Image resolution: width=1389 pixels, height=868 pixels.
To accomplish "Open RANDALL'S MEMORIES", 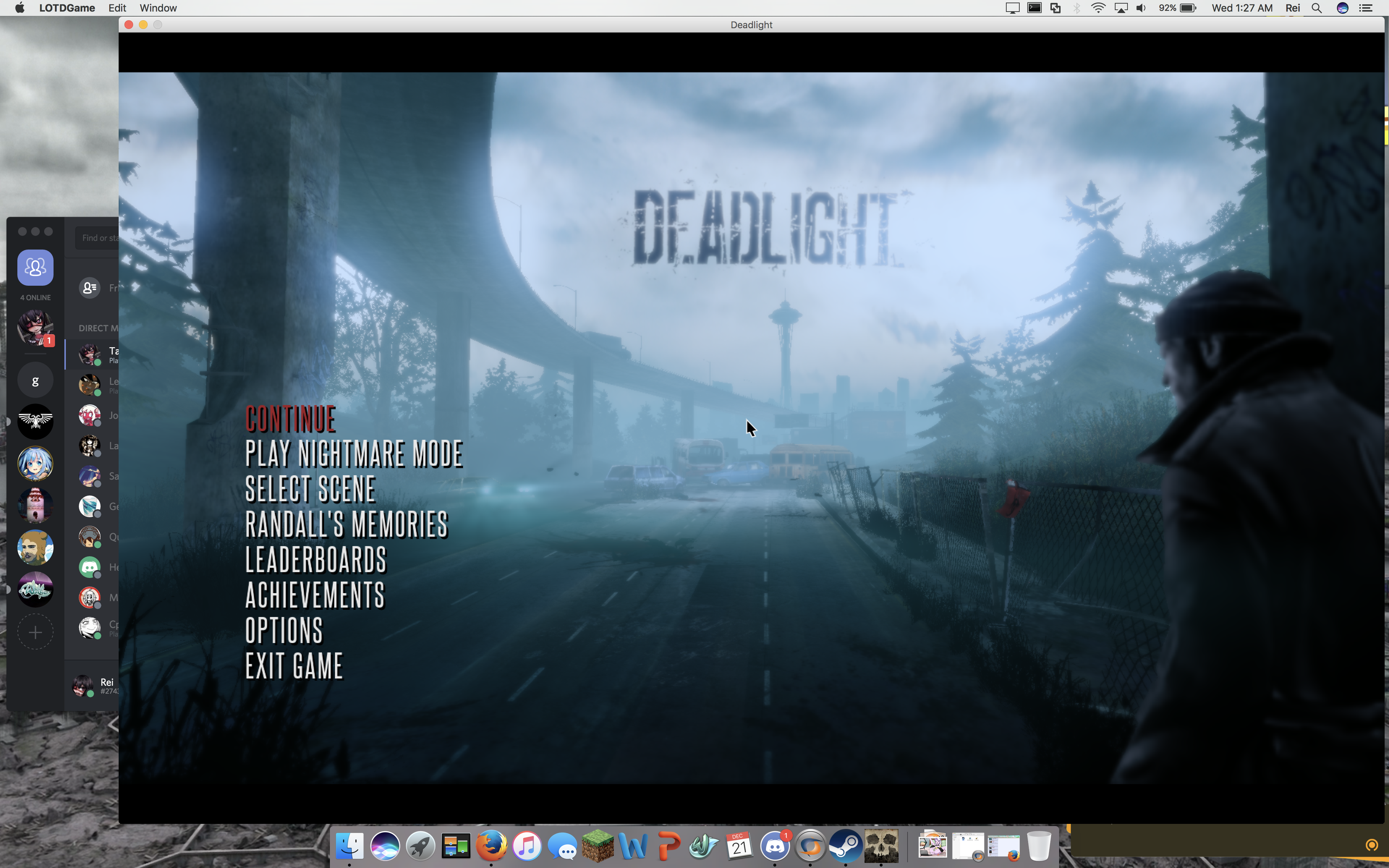I will coord(347,524).
